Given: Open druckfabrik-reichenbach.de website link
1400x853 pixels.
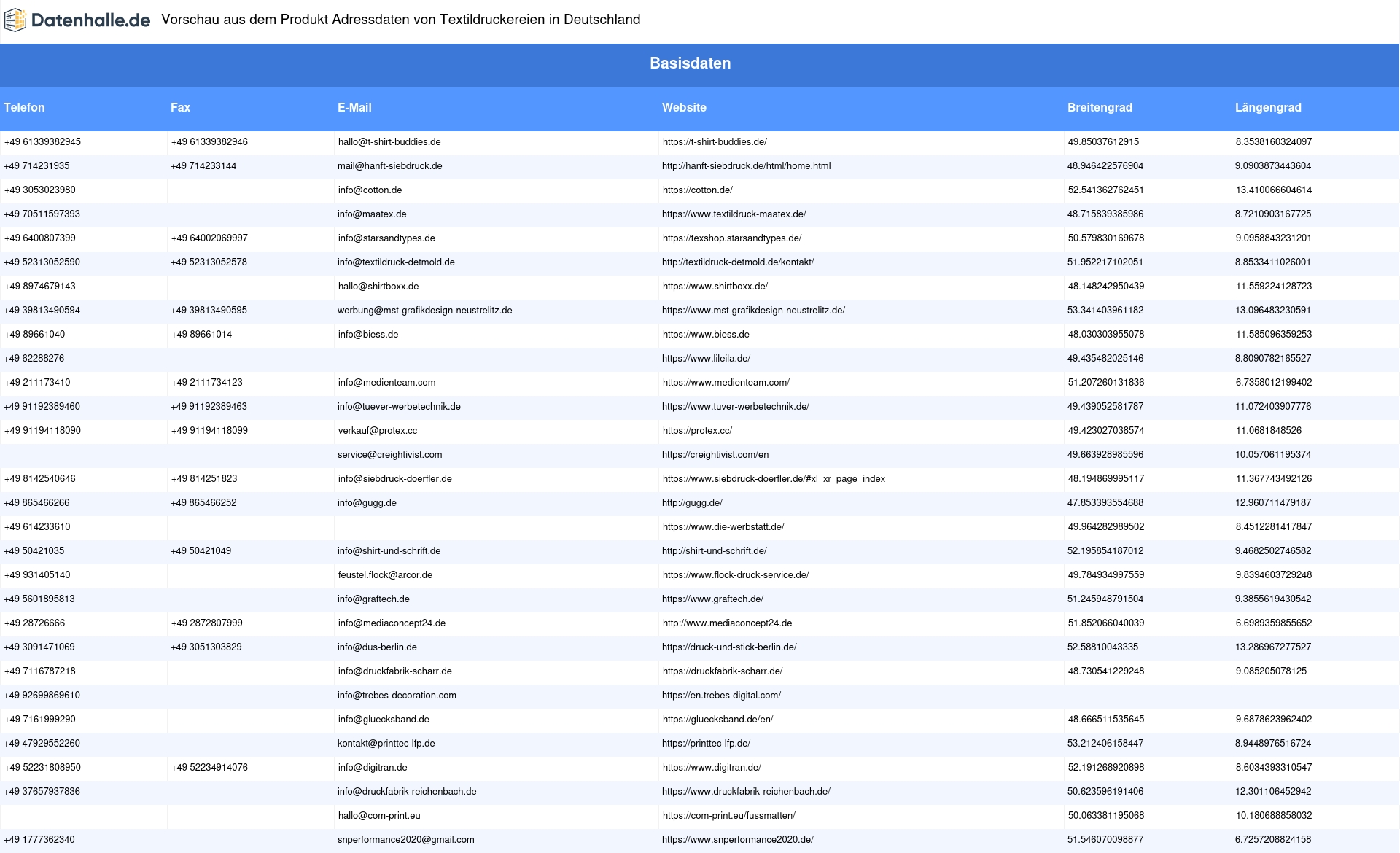Looking at the screenshot, I should point(746,792).
